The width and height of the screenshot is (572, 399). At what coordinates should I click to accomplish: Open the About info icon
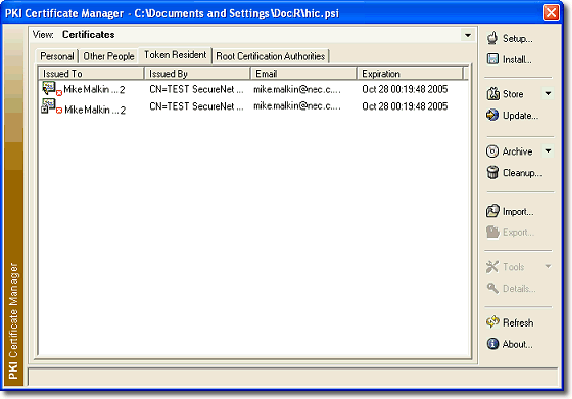tap(492, 344)
